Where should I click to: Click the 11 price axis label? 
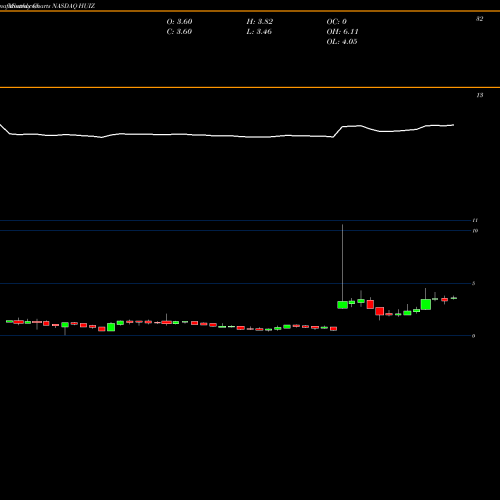[475, 220]
